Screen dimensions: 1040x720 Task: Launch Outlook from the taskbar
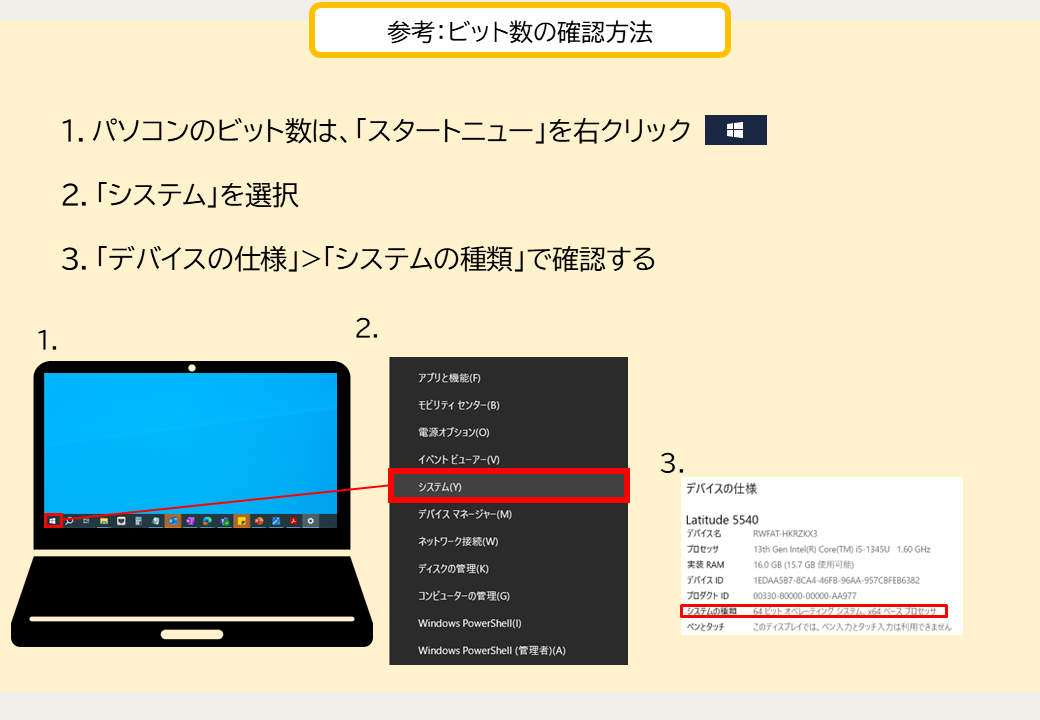tap(173, 521)
